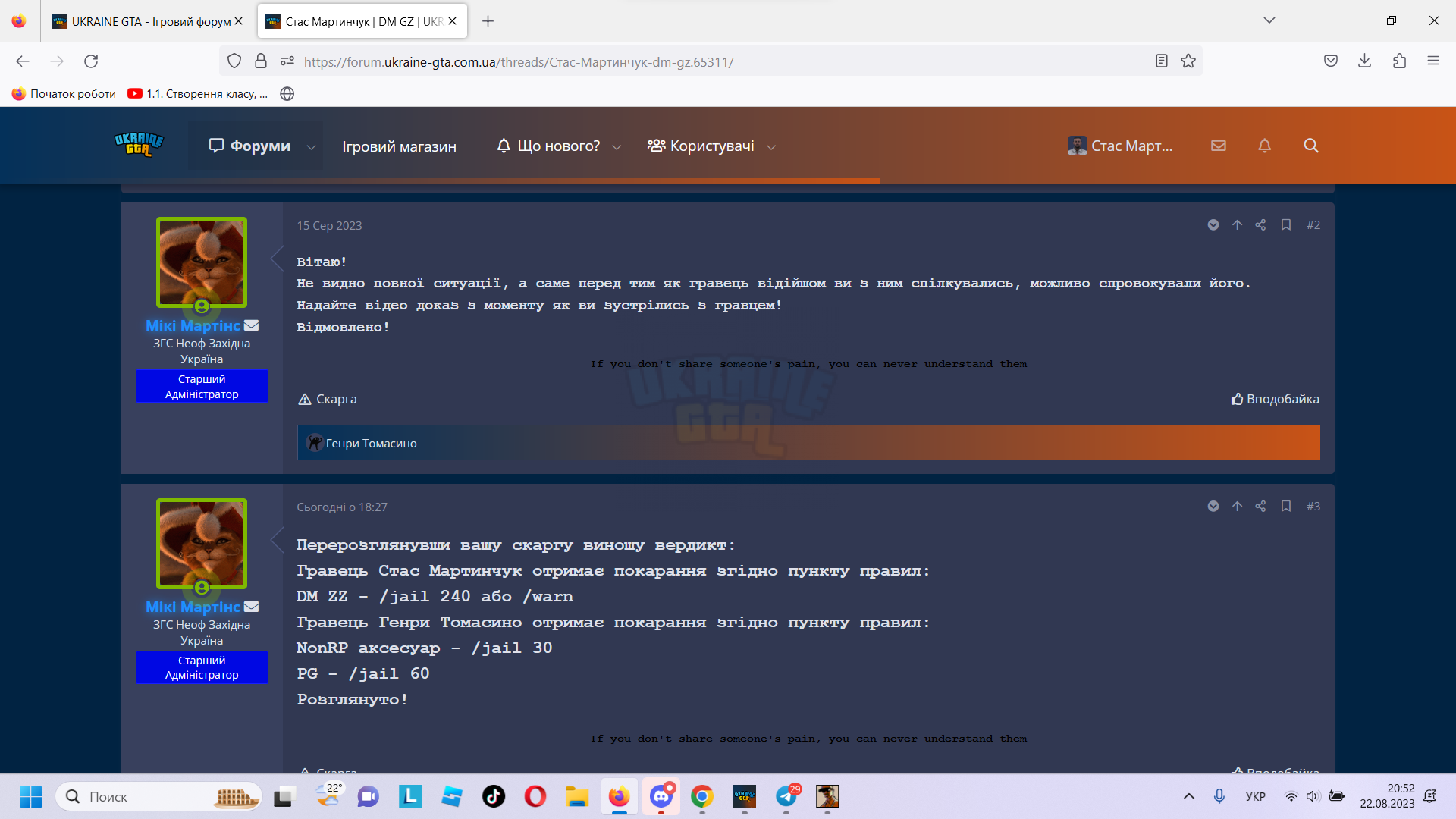Open Мікі Мартінс avatar in post #2

(x=202, y=262)
